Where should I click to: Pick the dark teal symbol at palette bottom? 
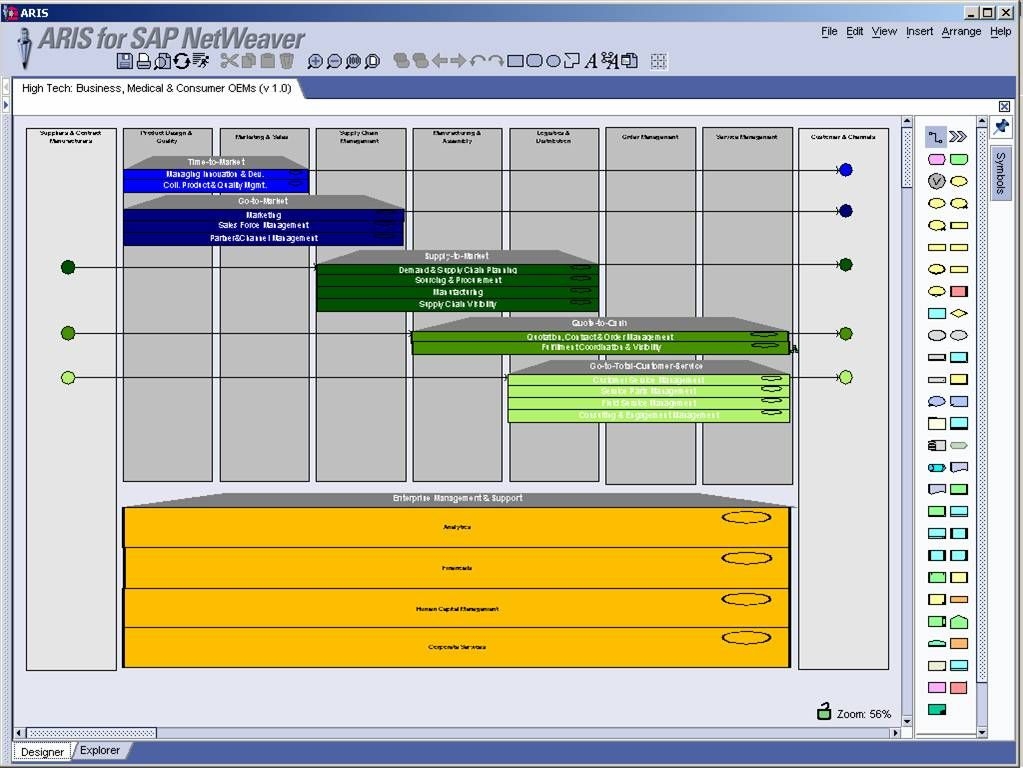click(937, 709)
